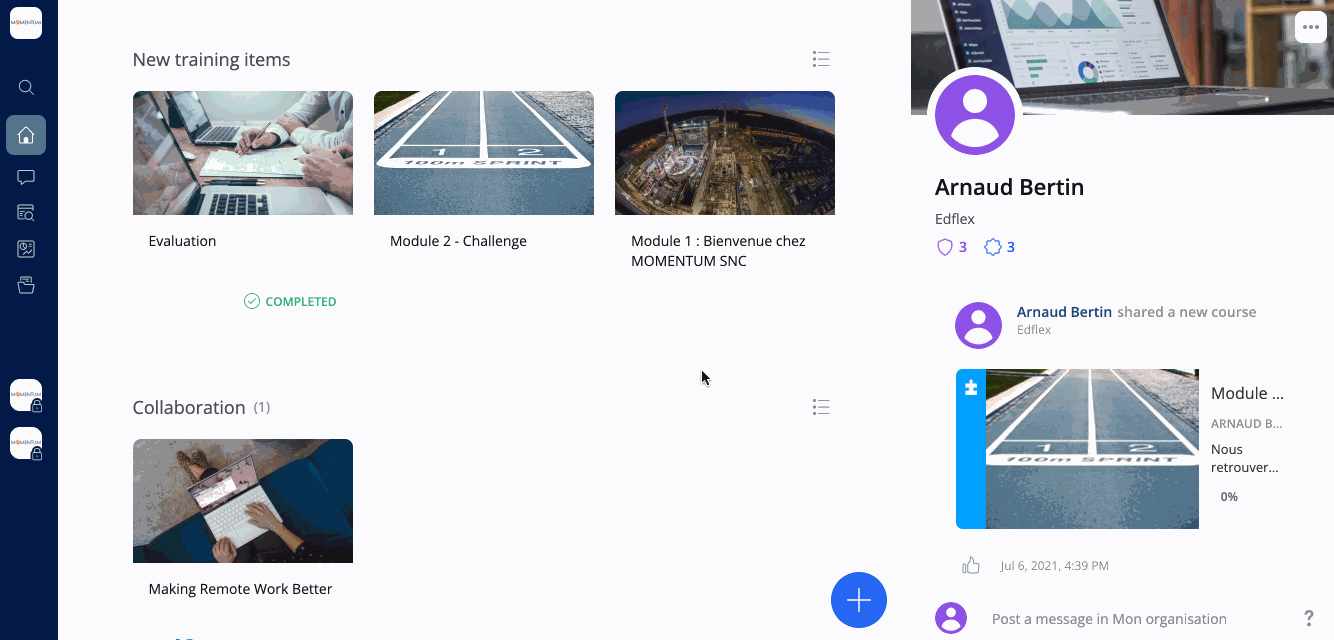Open the messages chat icon in sidebar
Image resolution: width=1334 pixels, height=640 pixels.
[26, 177]
